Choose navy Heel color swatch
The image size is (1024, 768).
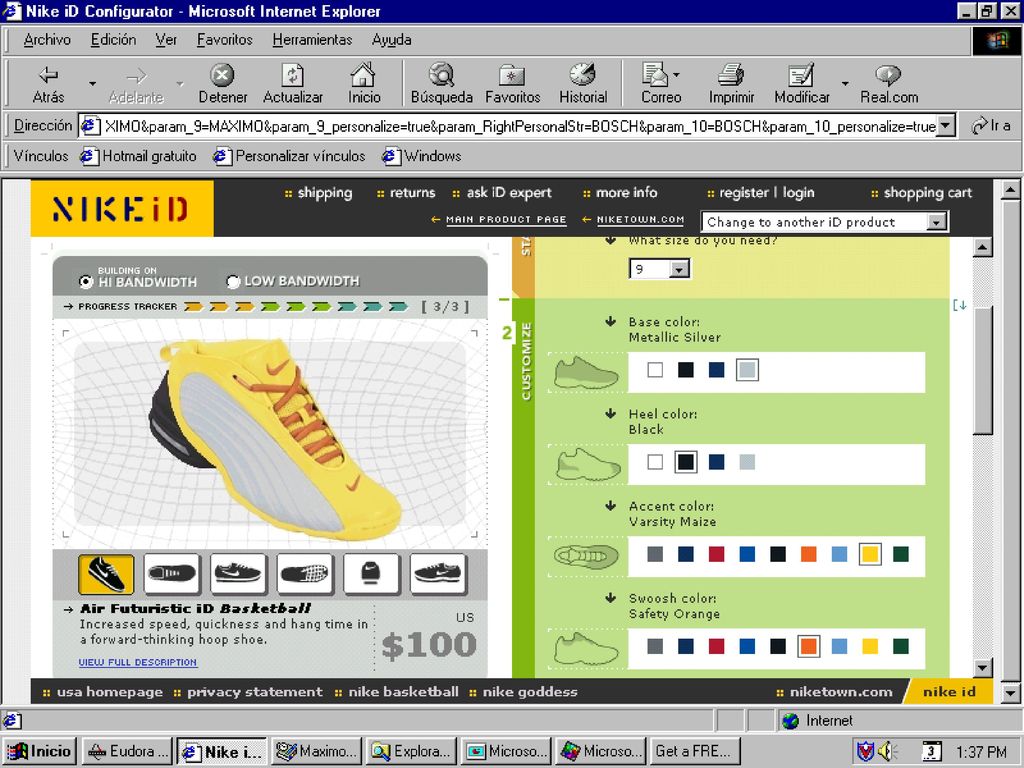click(716, 462)
